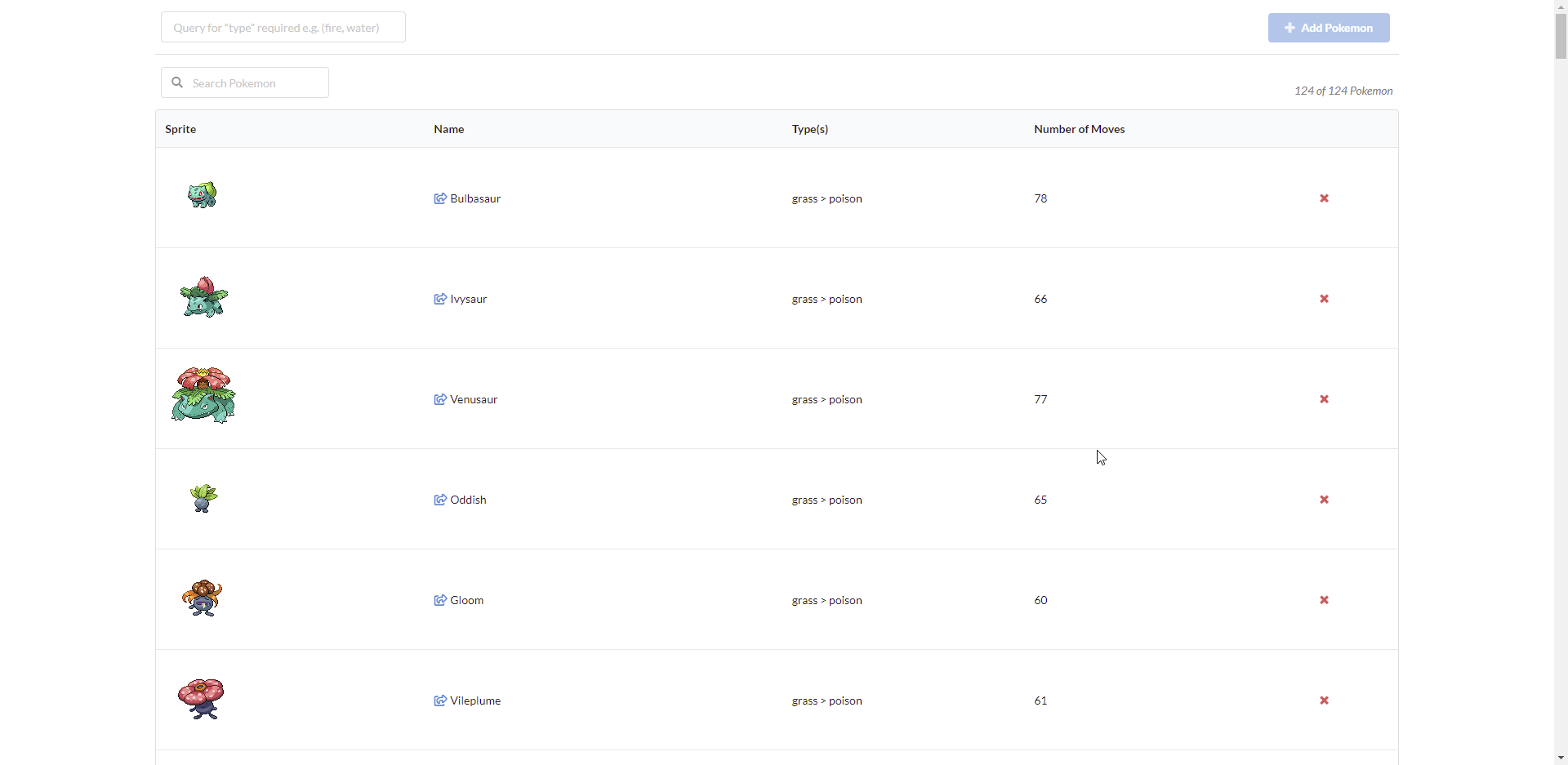Open the Bulbasaur name link
Viewport: 1568px width, 765px height.
474,198
